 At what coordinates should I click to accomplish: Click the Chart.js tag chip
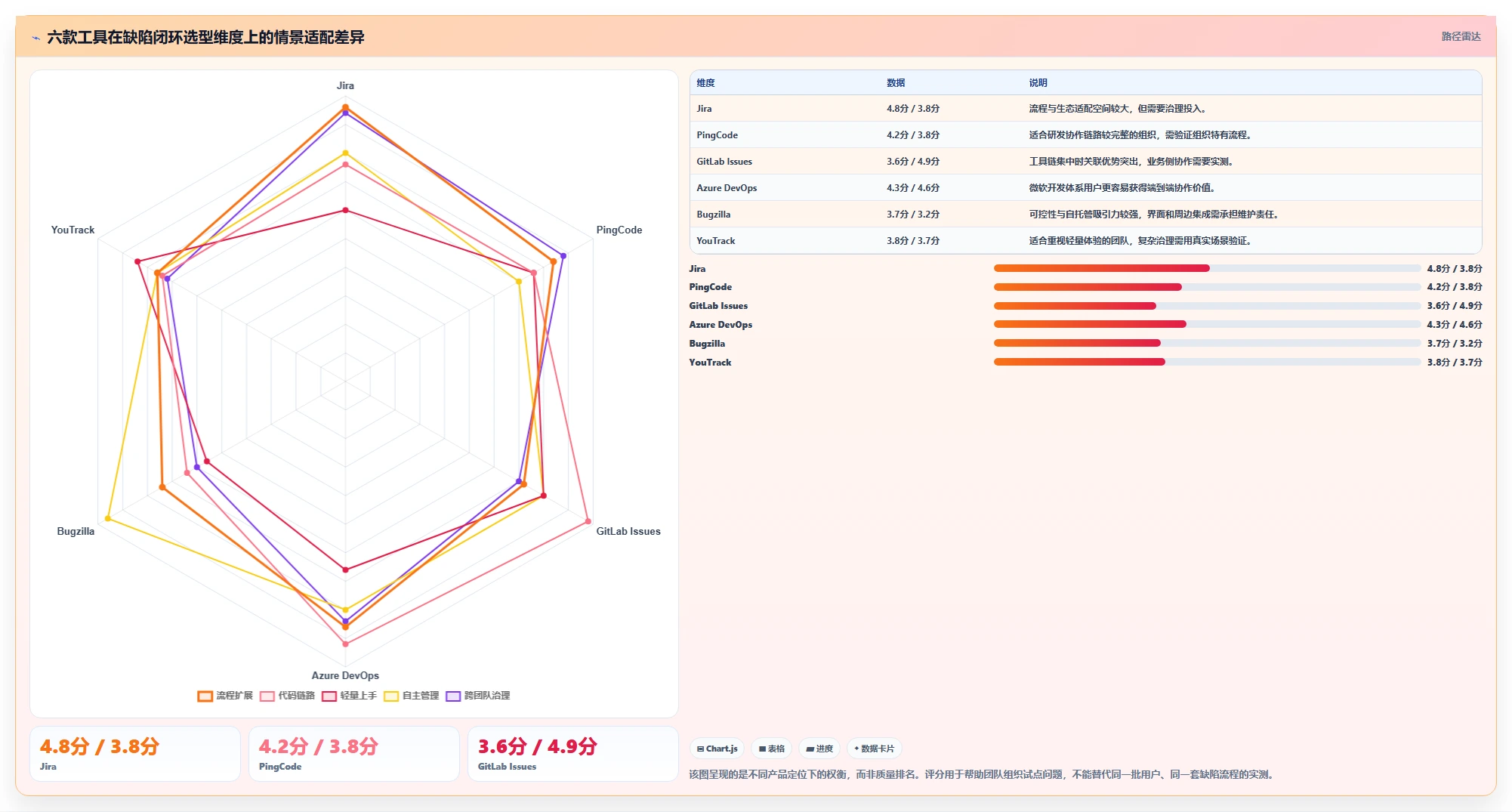[717, 749]
